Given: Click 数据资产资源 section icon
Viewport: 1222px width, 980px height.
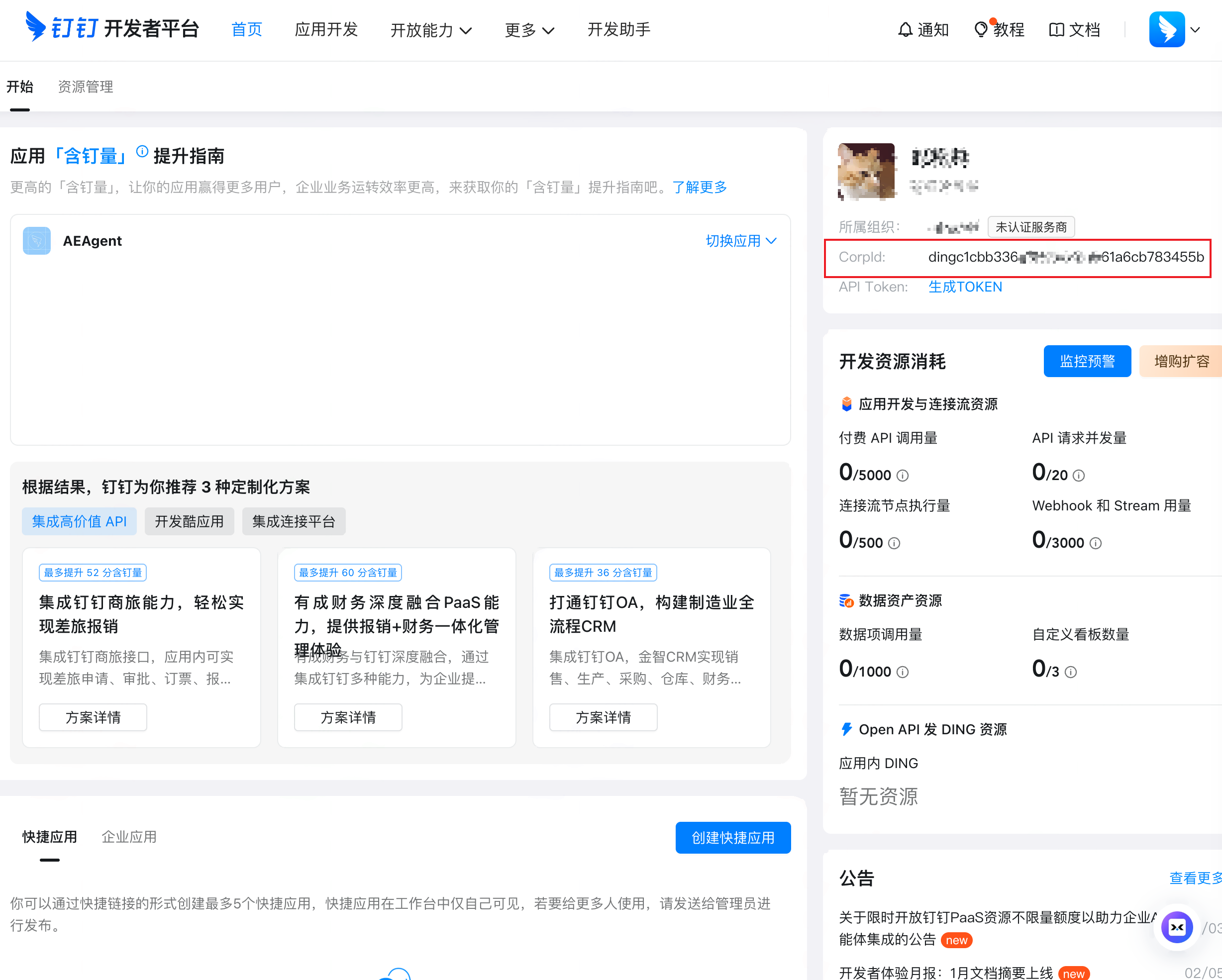Looking at the screenshot, I should [846, 601].
